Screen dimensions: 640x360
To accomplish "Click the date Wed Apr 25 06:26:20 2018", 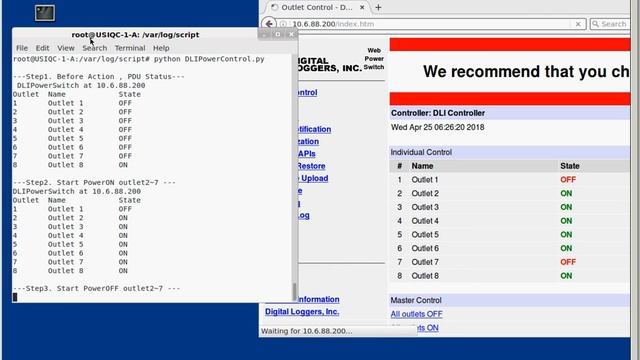I will [438, 127].
